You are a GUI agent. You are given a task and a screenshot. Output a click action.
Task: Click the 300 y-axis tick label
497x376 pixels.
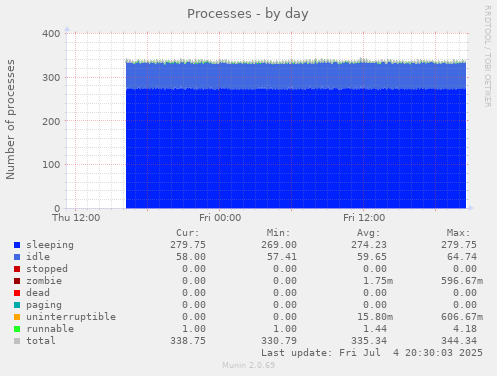pos(51,78)
